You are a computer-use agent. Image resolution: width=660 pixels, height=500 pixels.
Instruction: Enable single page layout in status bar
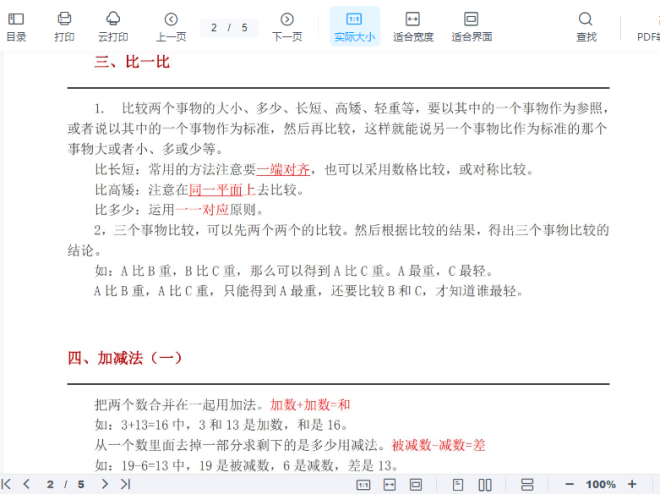tap(457, 485)
